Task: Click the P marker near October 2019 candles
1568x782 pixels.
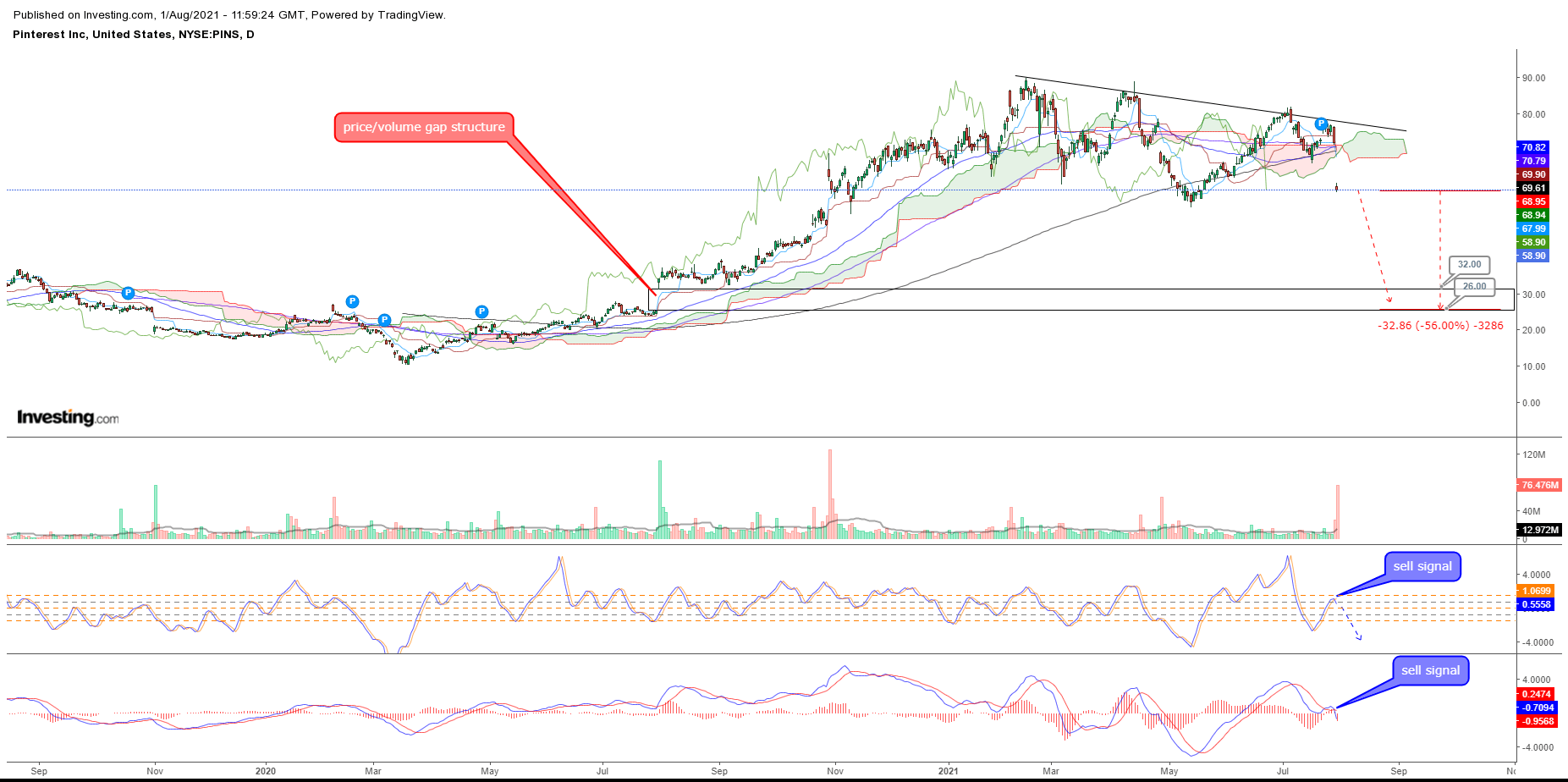Action: pos(128,293)
